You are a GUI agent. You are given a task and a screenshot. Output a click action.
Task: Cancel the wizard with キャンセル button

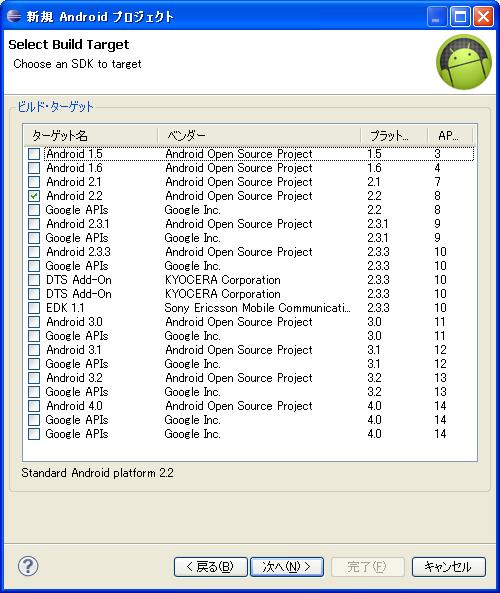[x=449, y=567]
